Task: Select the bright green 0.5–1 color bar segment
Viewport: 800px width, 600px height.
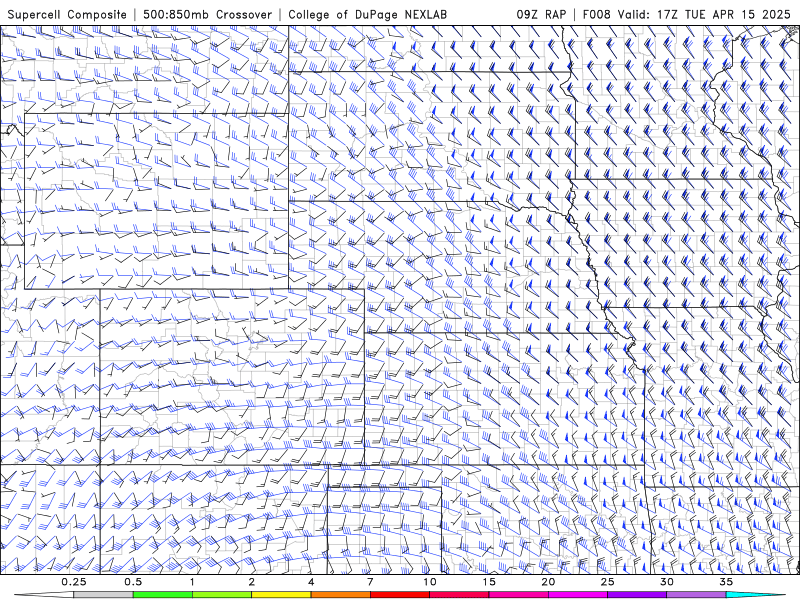Action: click(162, 595)
